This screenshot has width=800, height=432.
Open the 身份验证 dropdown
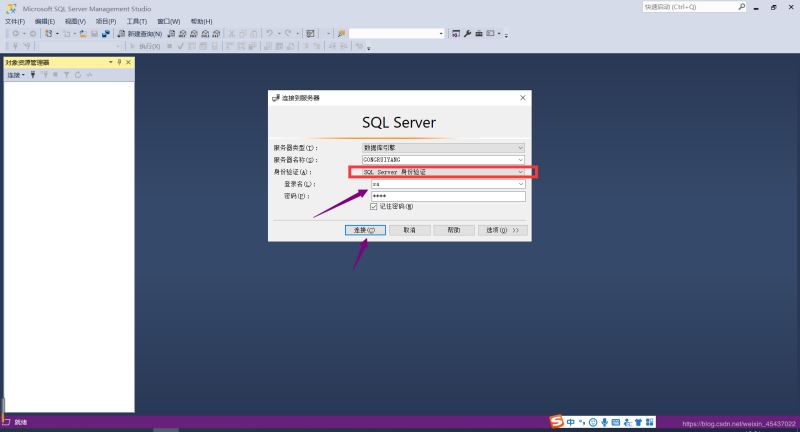pos(443,172)
